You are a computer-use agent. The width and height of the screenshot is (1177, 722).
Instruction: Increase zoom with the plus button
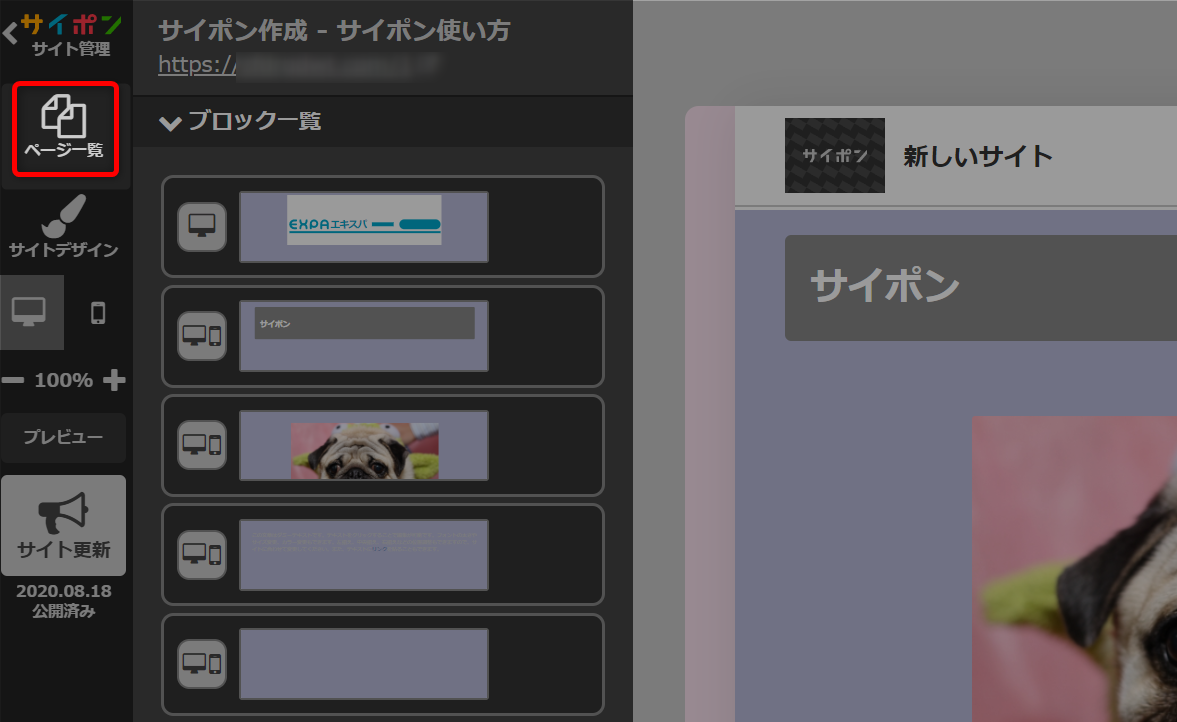(x=114, y=380)
